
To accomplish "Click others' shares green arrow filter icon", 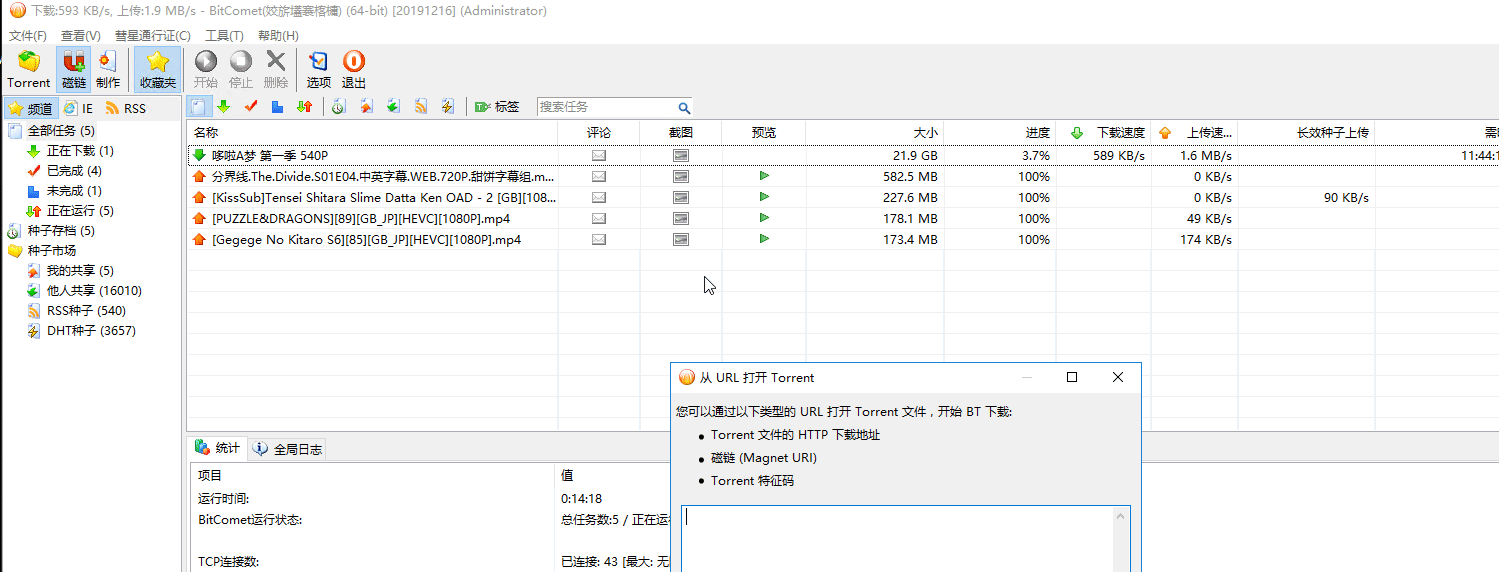I will pos(393,106).
